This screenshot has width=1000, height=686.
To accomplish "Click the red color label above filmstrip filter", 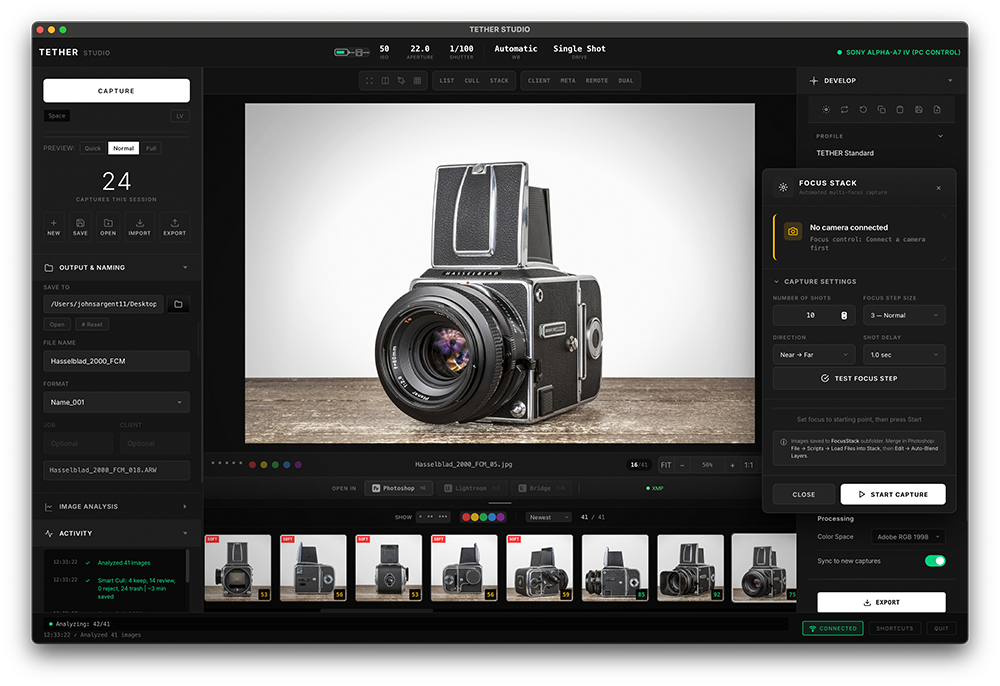I will point(466,517).
